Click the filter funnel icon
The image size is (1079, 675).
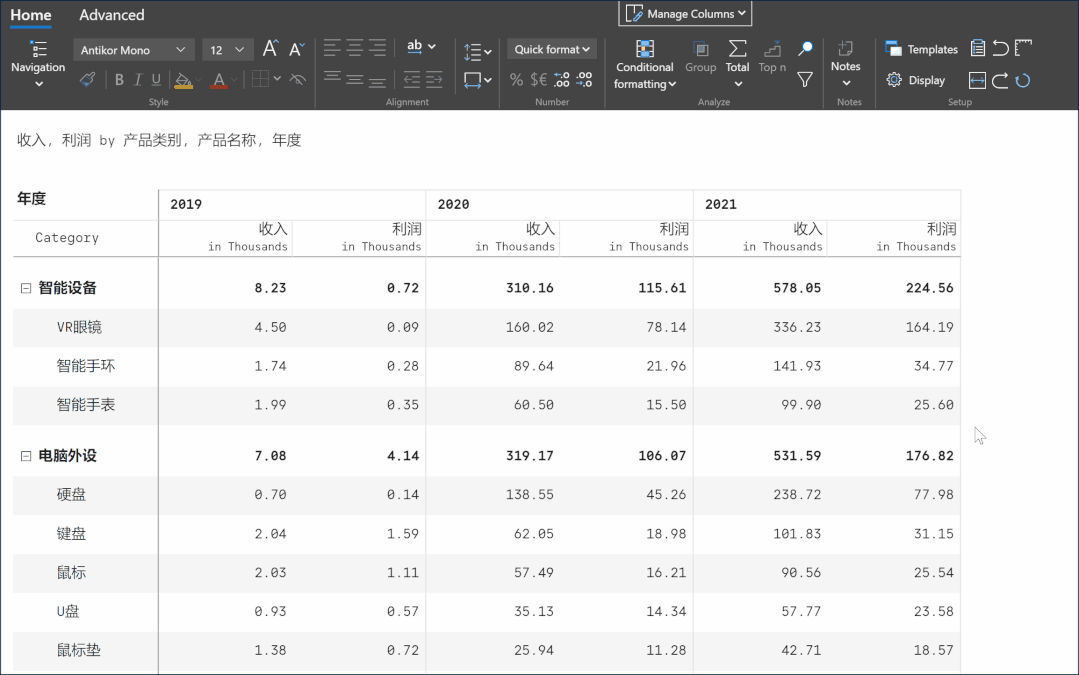805,80
